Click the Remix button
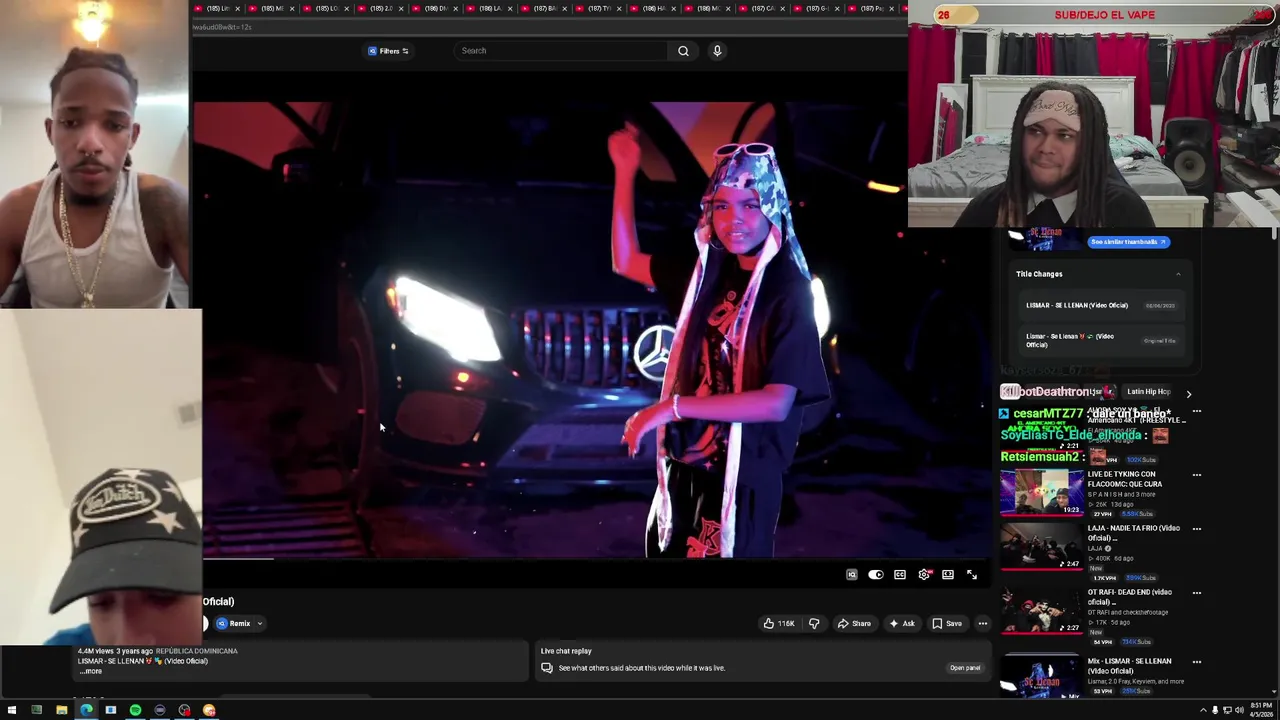The height and width of the screenshot is (720, 1280). point(233,624)
